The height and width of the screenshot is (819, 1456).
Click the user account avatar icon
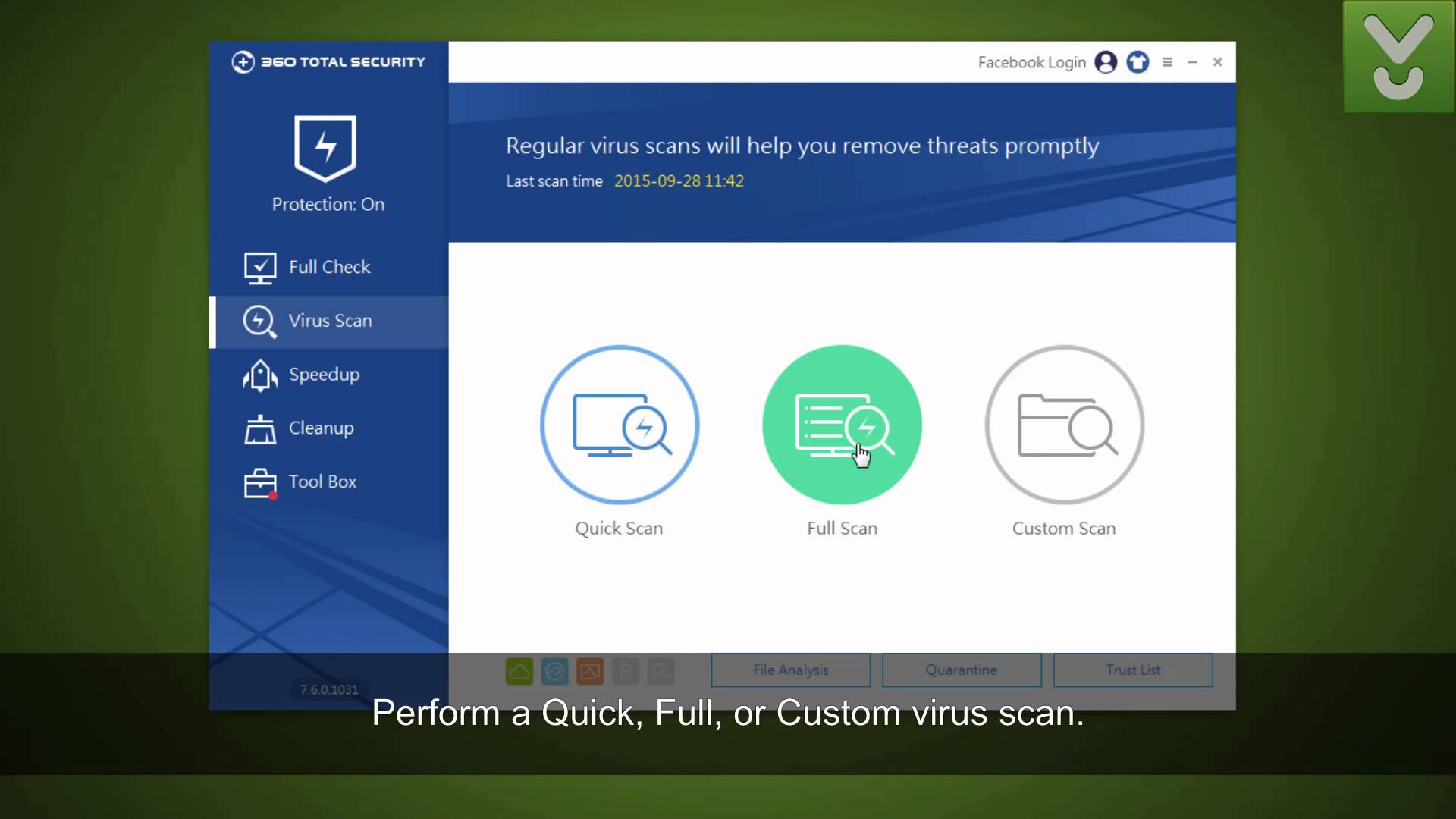[x=1106, y=62]
